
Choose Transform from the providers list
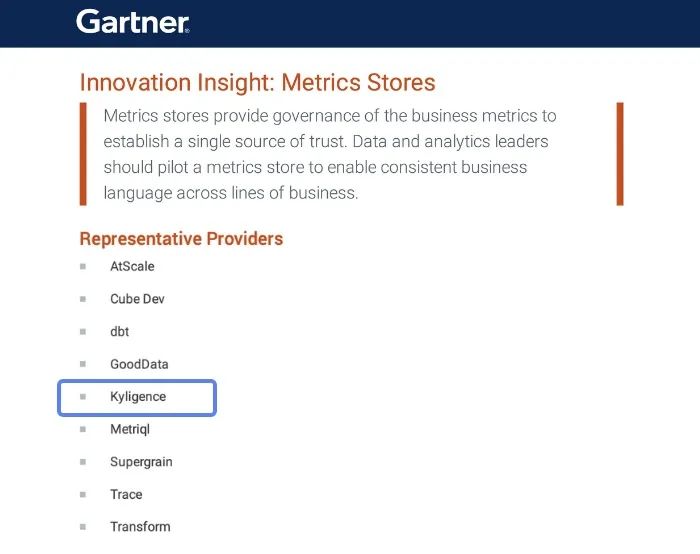pos(140,527)
